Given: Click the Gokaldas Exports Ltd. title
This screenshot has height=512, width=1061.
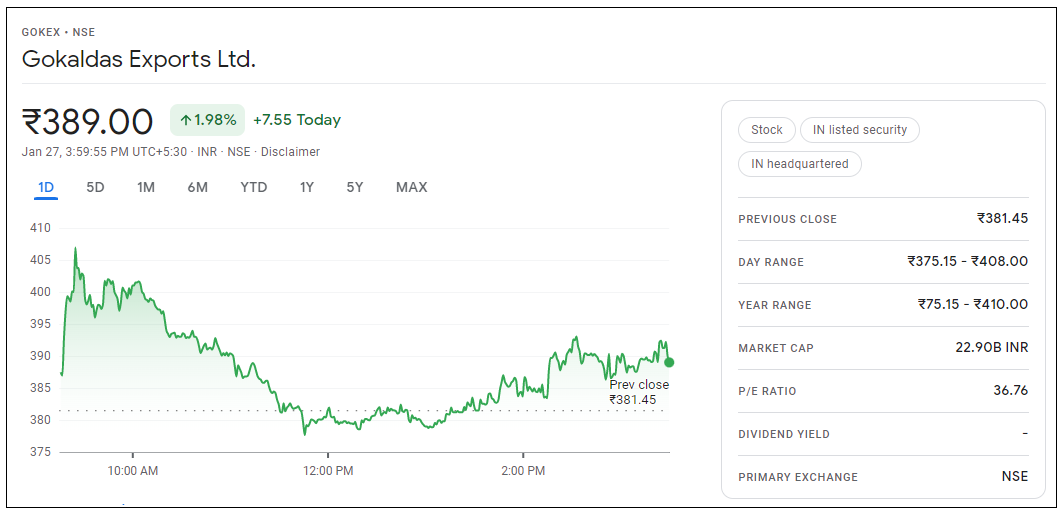Looking at the screenshot, I should pos(139,60).
